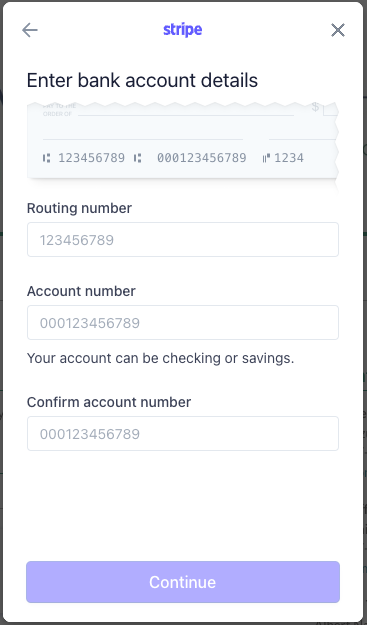The height and width of the screenshot is (625, 367).
Task: Click the Account number label
Action: pos(81,291)
